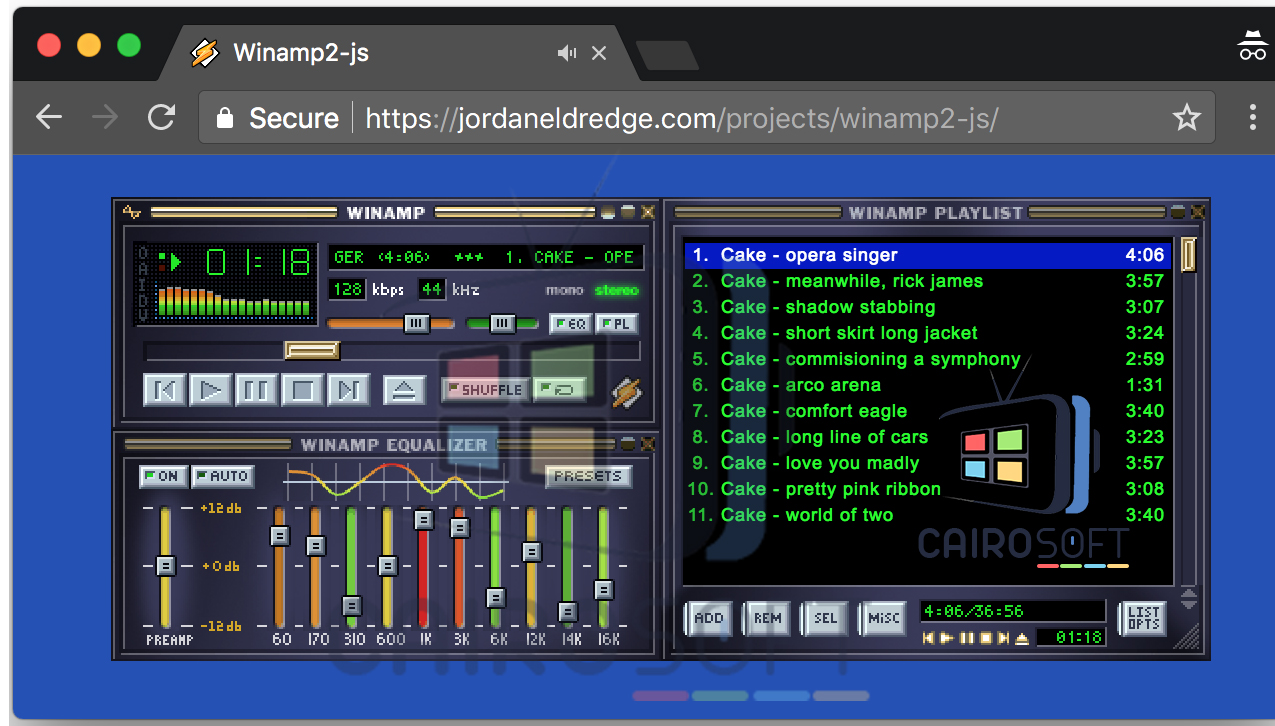Viewport: 1275px width, 726px height.
Task: Click the playlist mini eject control
Action: (x=1021, y=638)
